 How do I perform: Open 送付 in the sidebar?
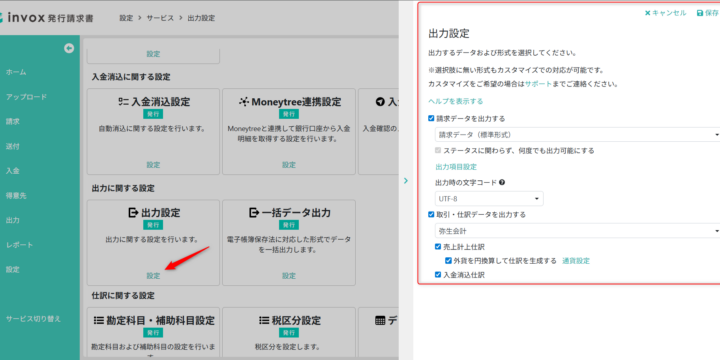point(13,146)
